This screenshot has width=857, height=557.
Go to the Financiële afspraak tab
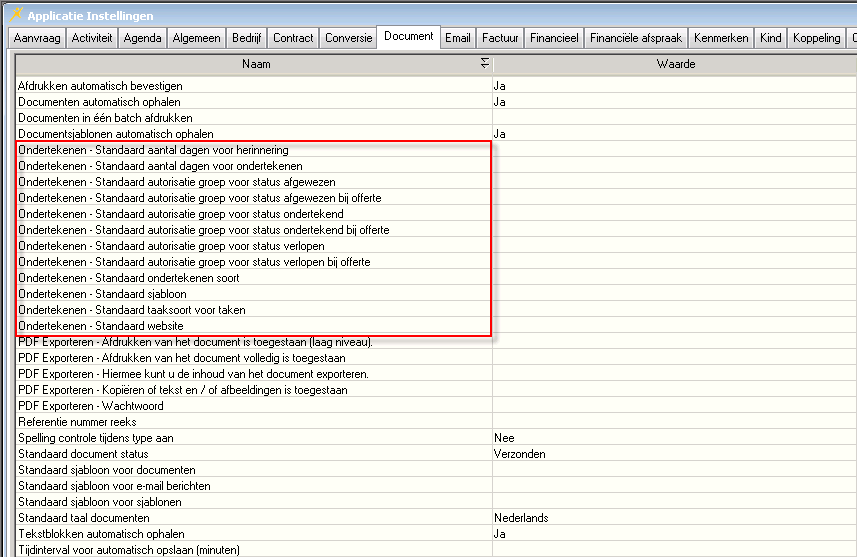coord(635,38)
